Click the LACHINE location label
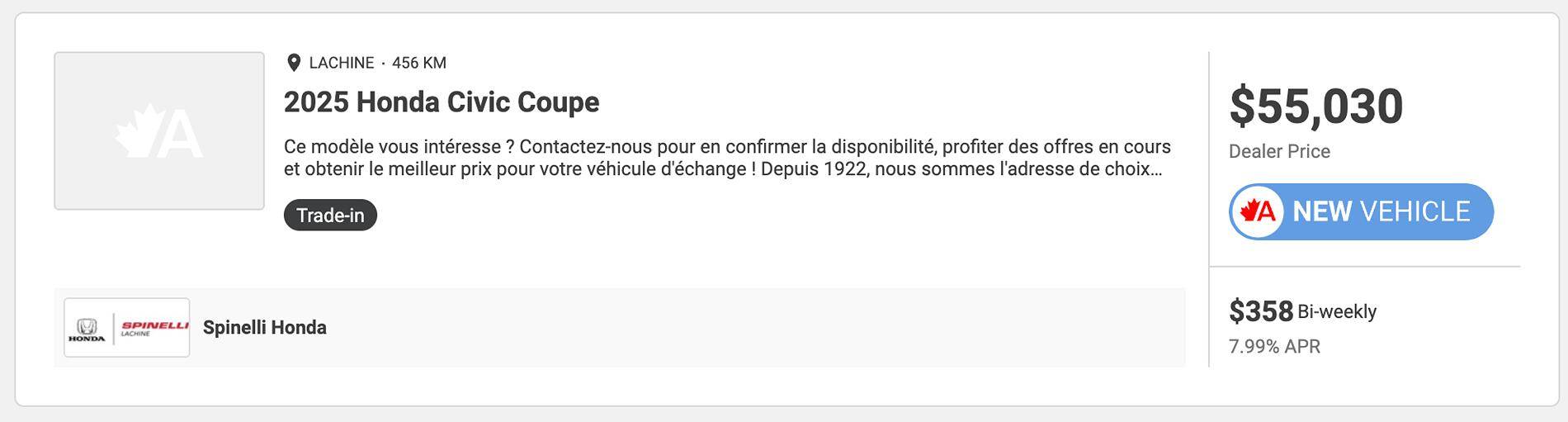 coord(342,63)
